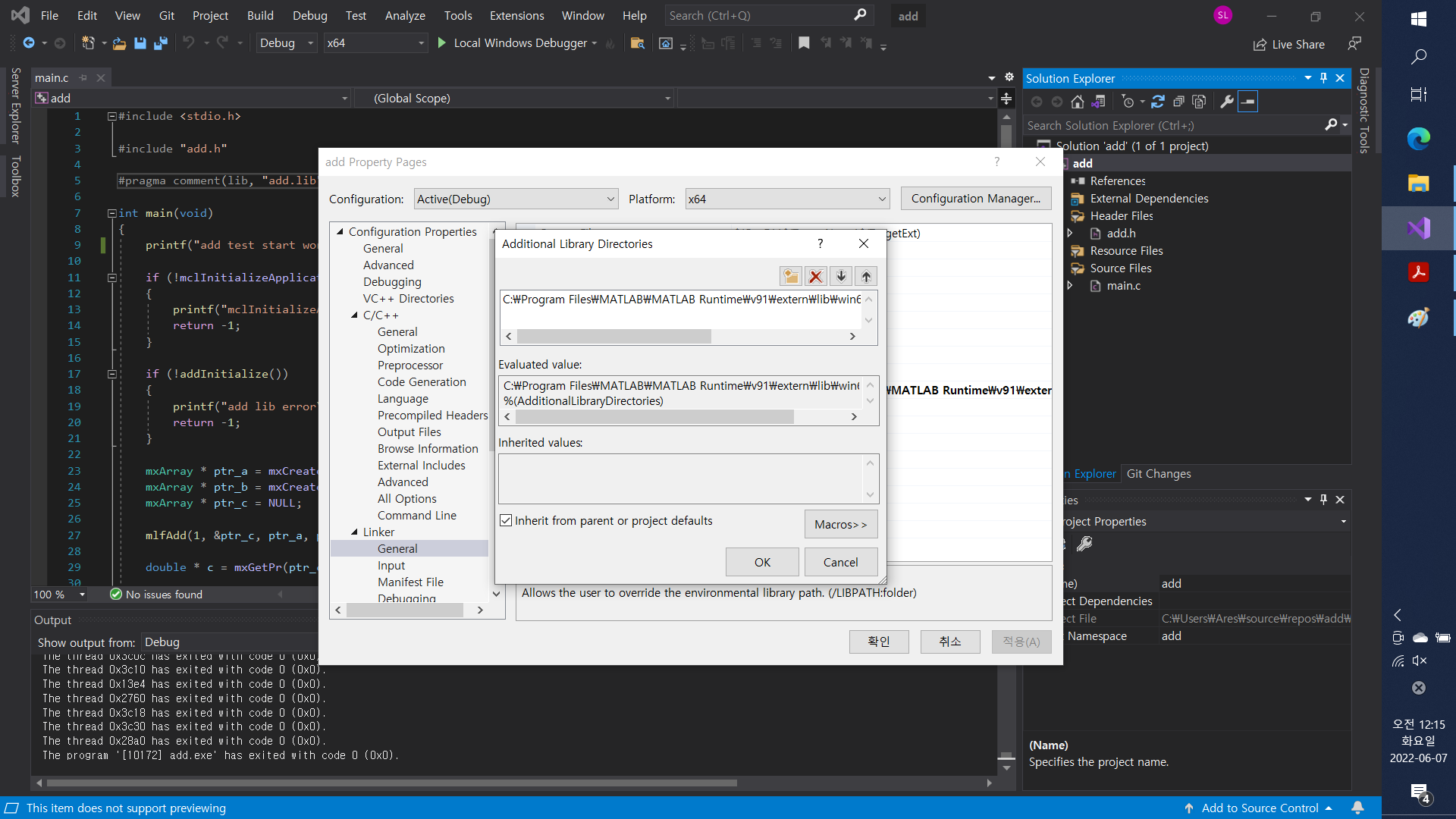Delete selected library directory with red X
This screenshot has height=819, width=1456.
pos(816,276)
